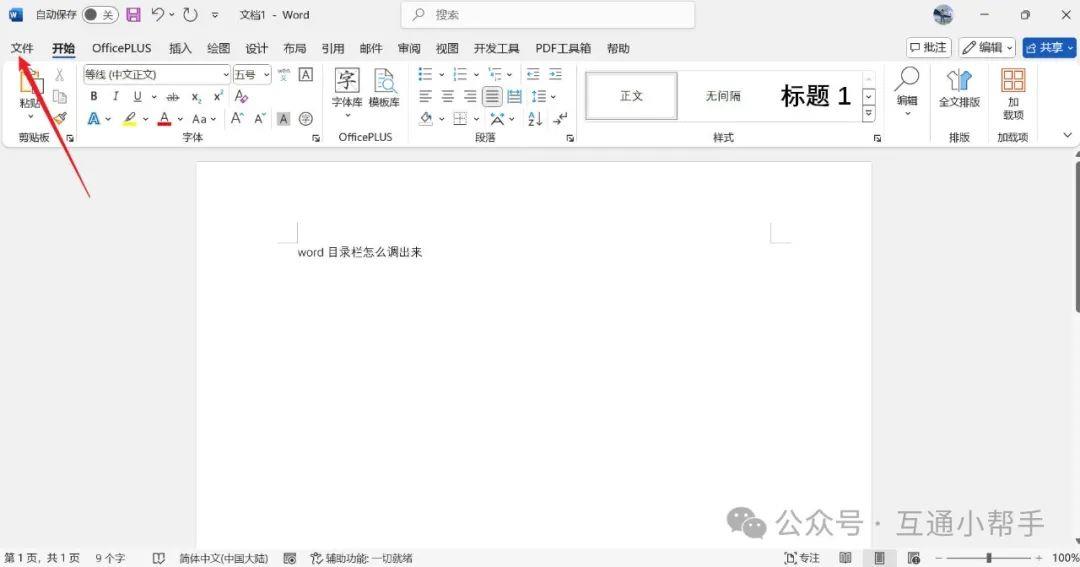Click the Character Border A icon
The image size is (1080, 567).
tap(306, 74)
